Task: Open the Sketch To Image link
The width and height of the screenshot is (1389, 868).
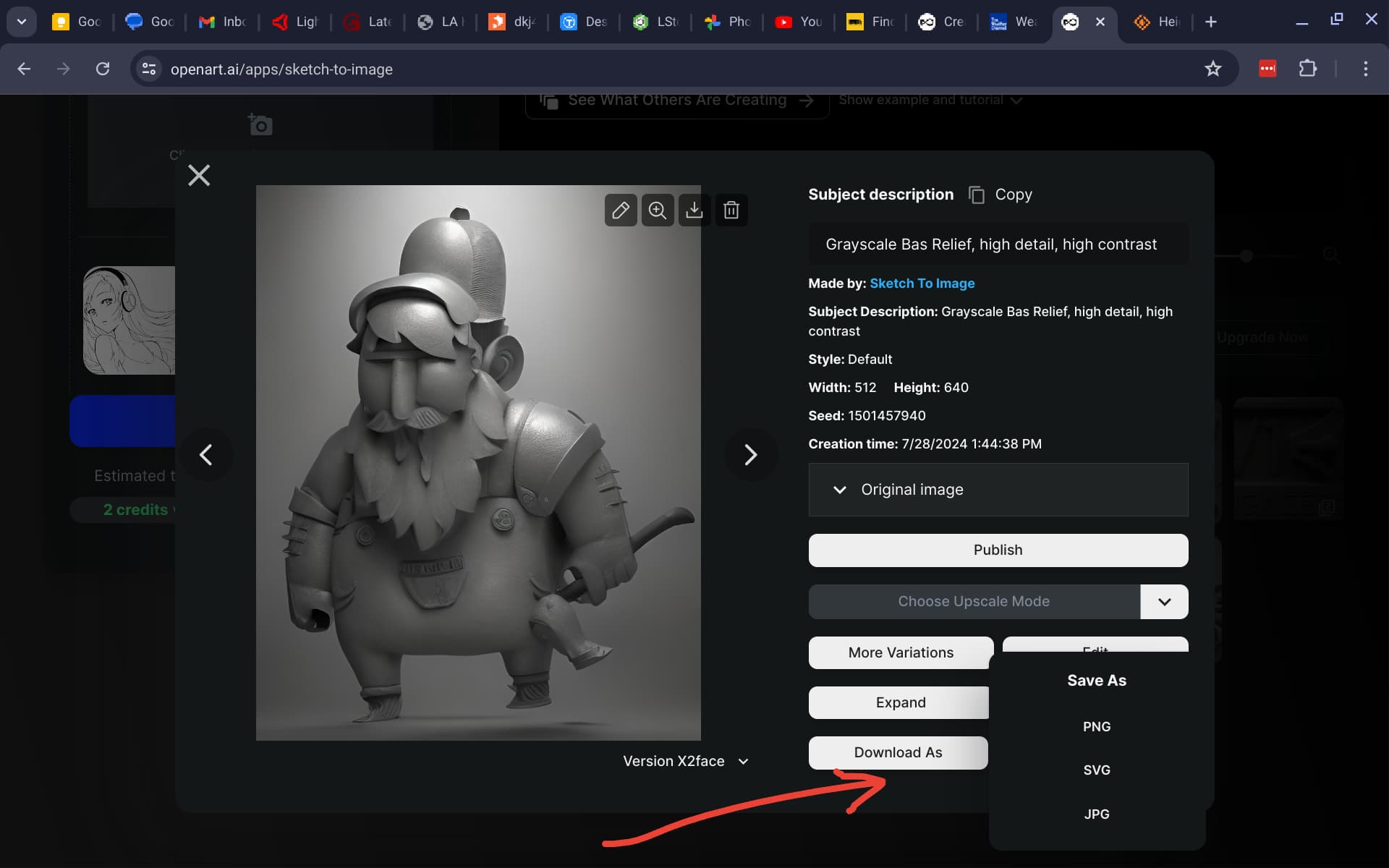Action: 922,284
